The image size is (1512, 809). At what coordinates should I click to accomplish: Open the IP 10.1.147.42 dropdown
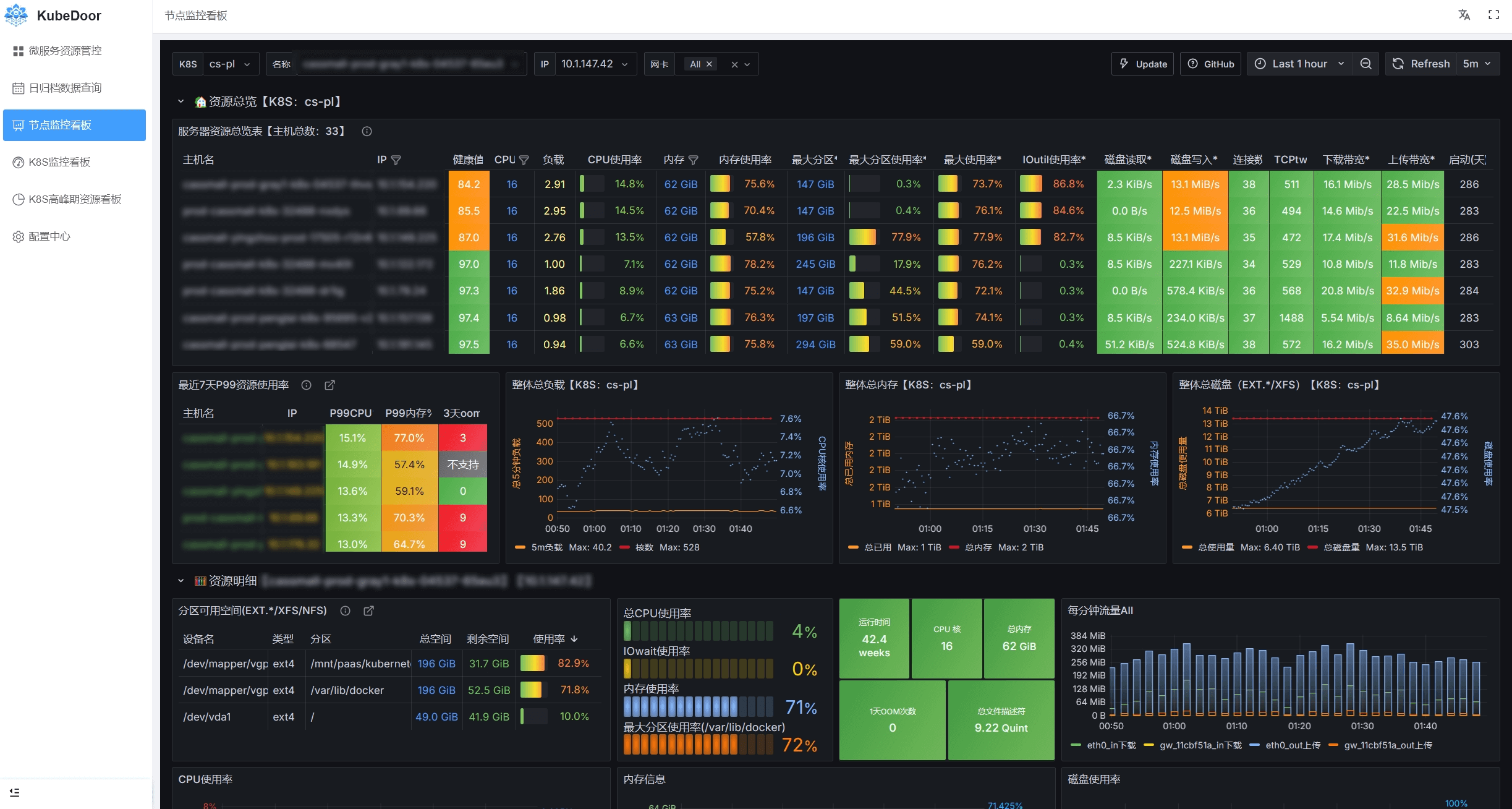click(593, 64)
